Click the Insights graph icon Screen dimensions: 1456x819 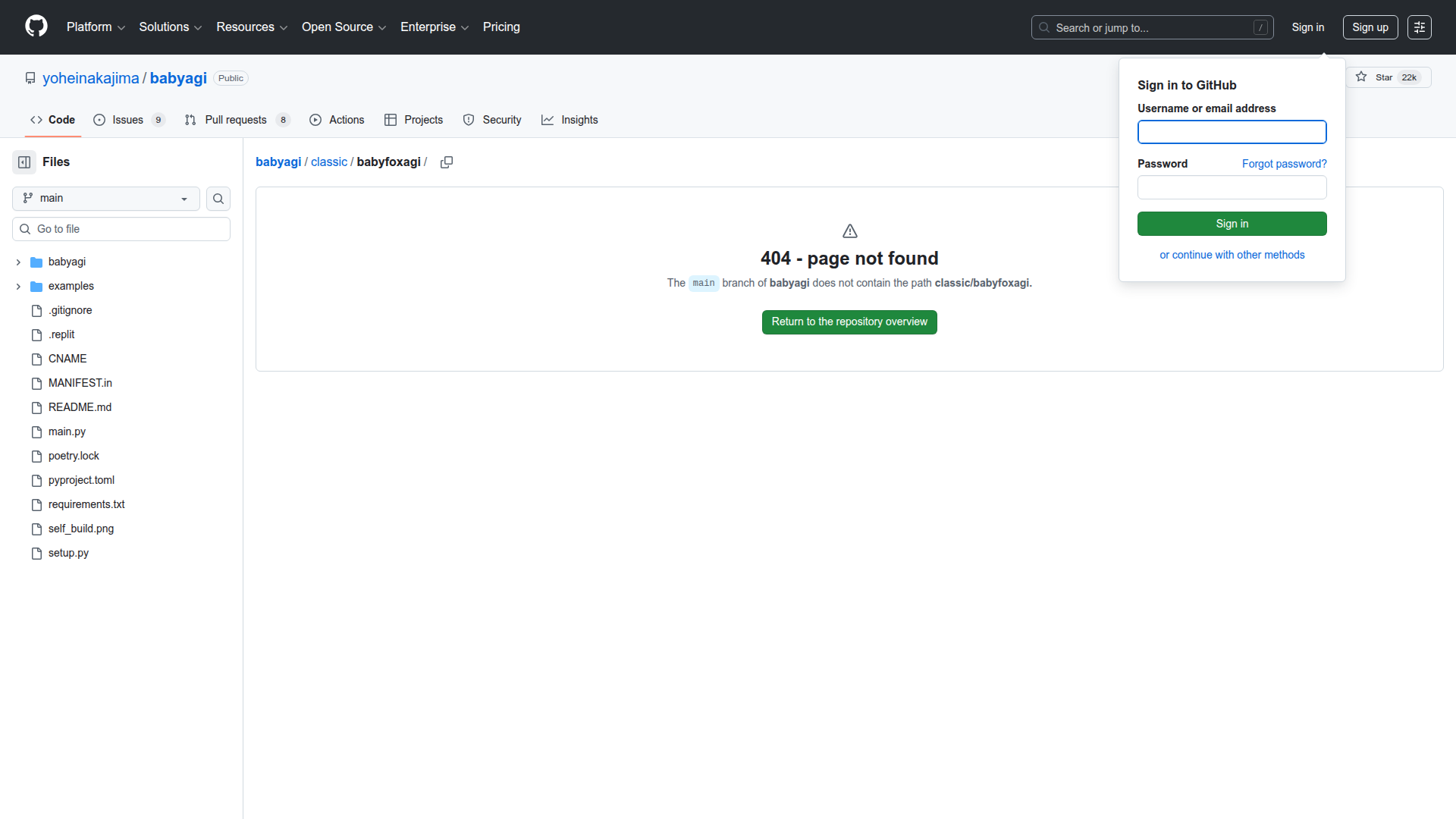pyautogui.click(x=548, y=120)
